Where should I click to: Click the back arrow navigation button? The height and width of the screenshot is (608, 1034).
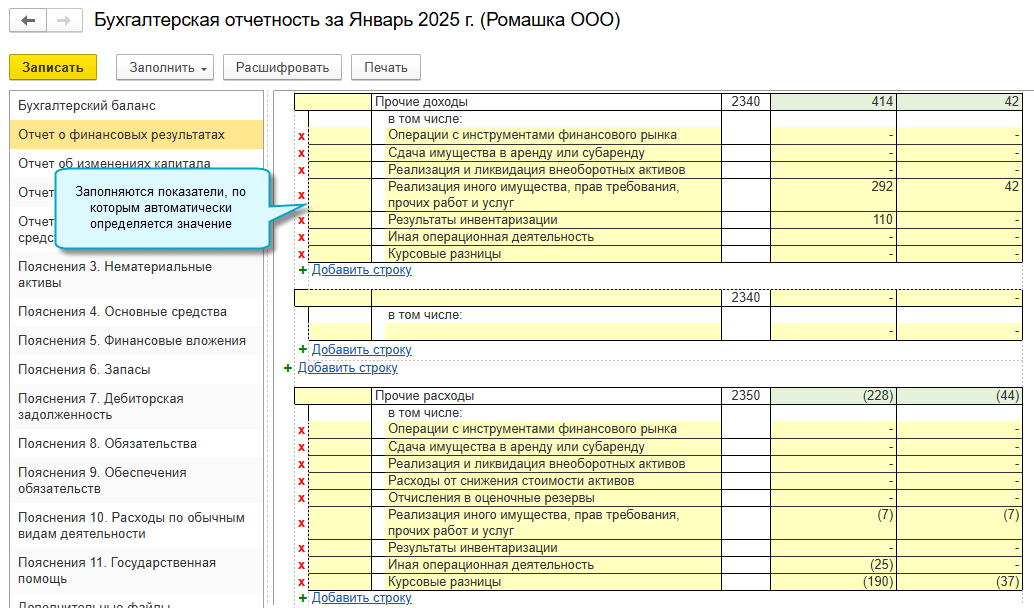click(29, 21)
